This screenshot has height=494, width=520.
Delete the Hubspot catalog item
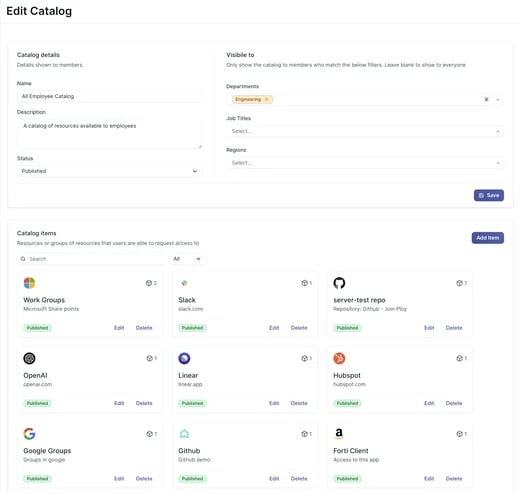pos(454,403)
